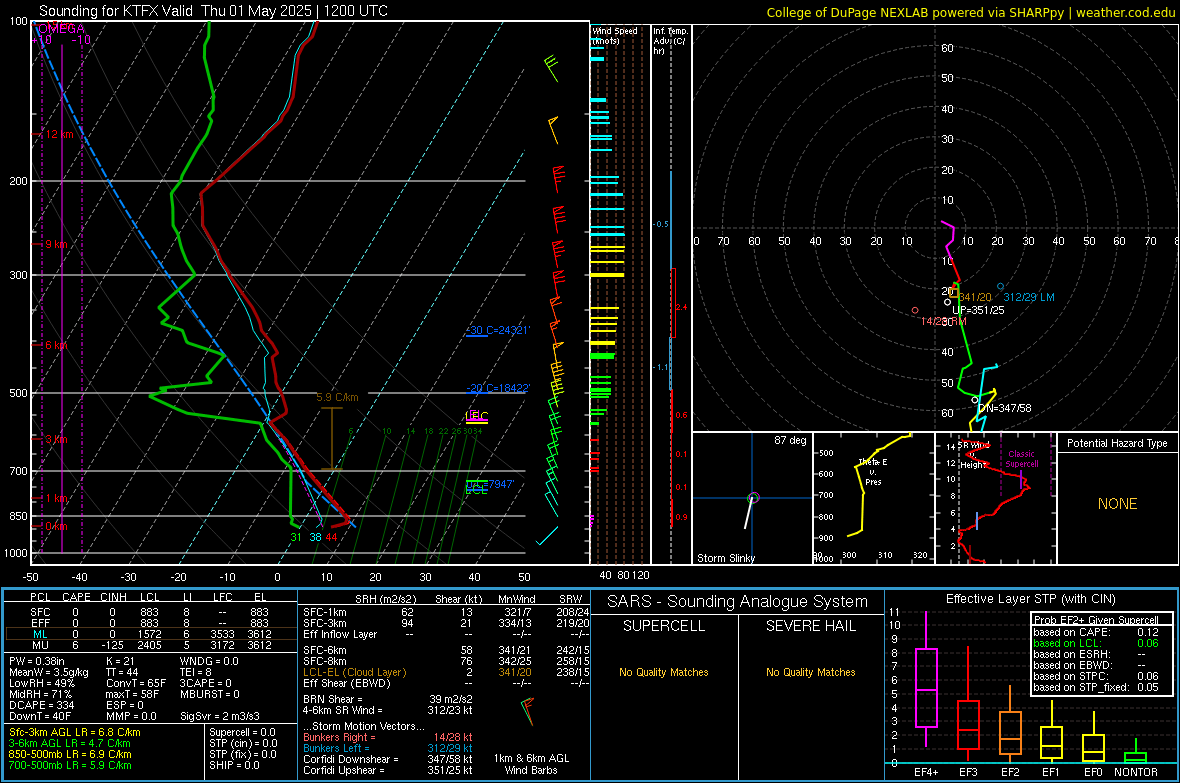Select the '3 km' height marker

[56, 439]
